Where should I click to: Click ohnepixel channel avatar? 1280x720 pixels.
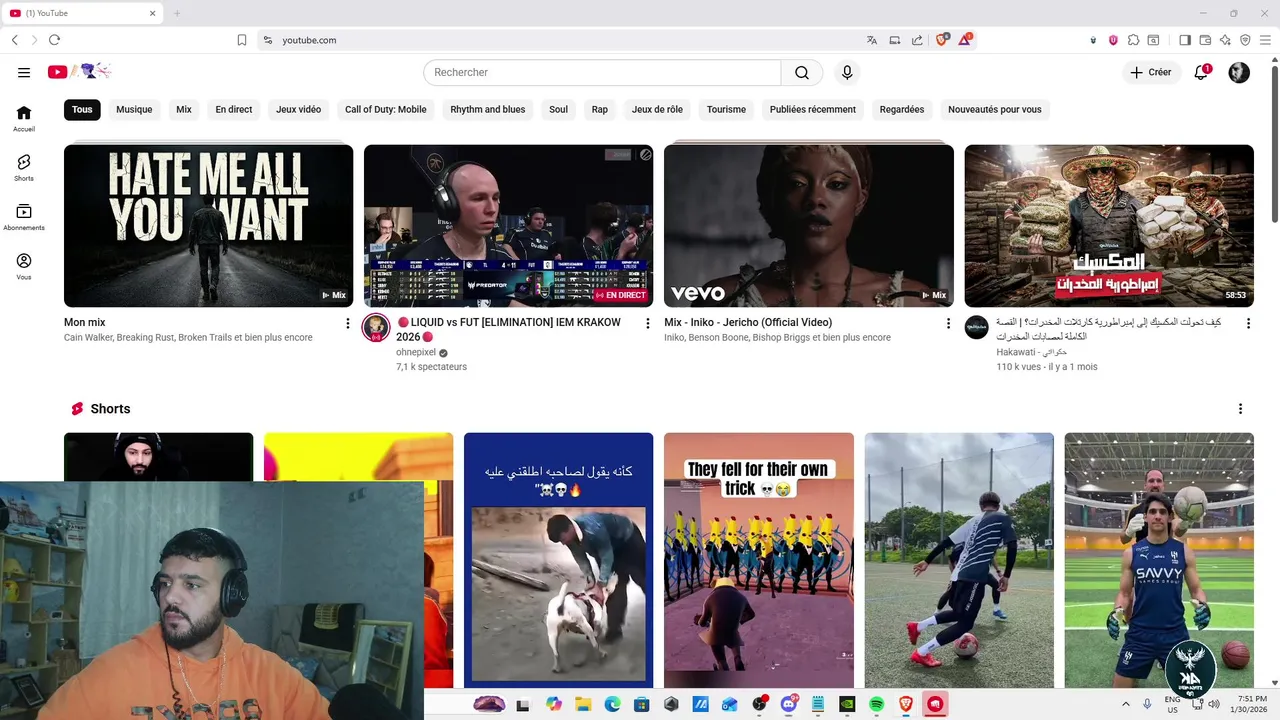(x=376, y=327)
